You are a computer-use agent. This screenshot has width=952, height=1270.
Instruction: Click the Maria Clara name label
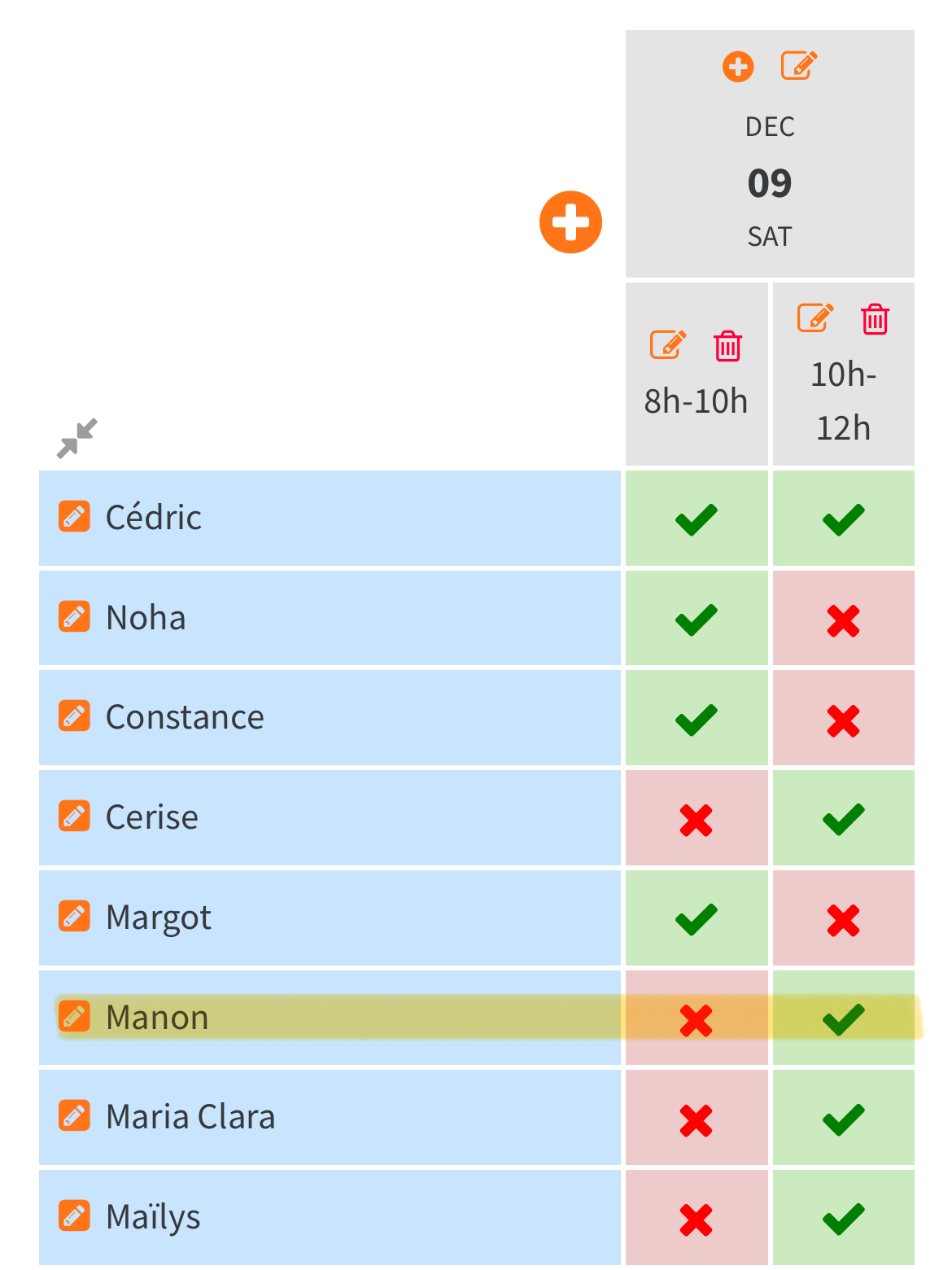point(190,1117)
